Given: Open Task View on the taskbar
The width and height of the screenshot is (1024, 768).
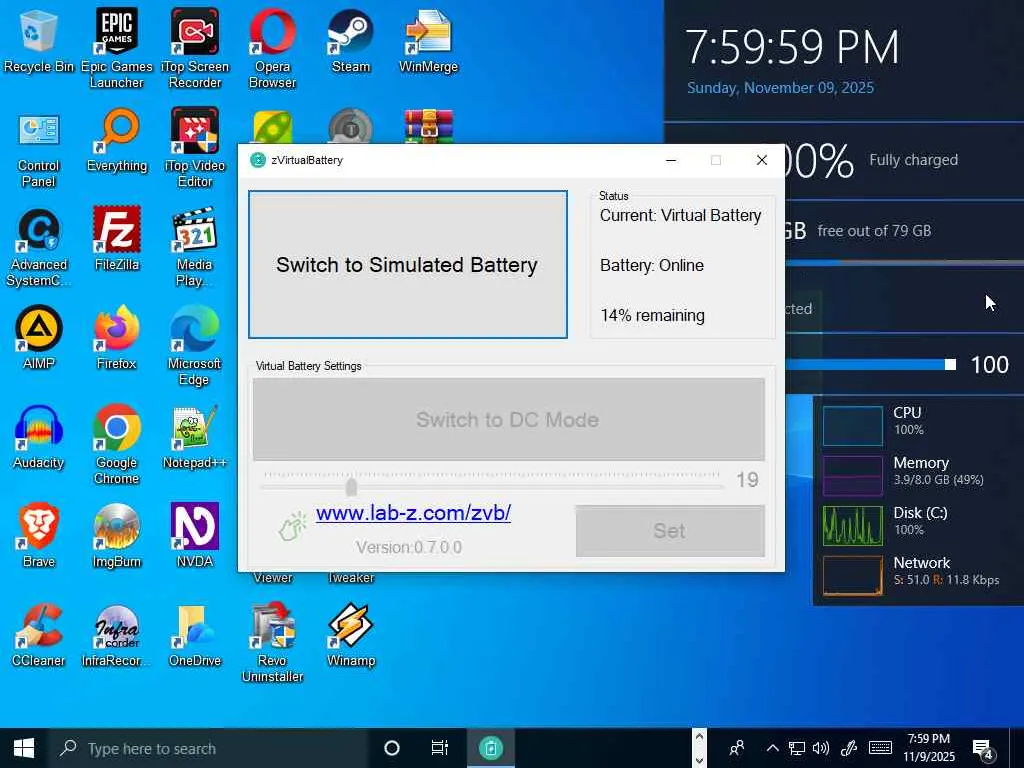Looking at the screenshot, I should pos(440,748).
